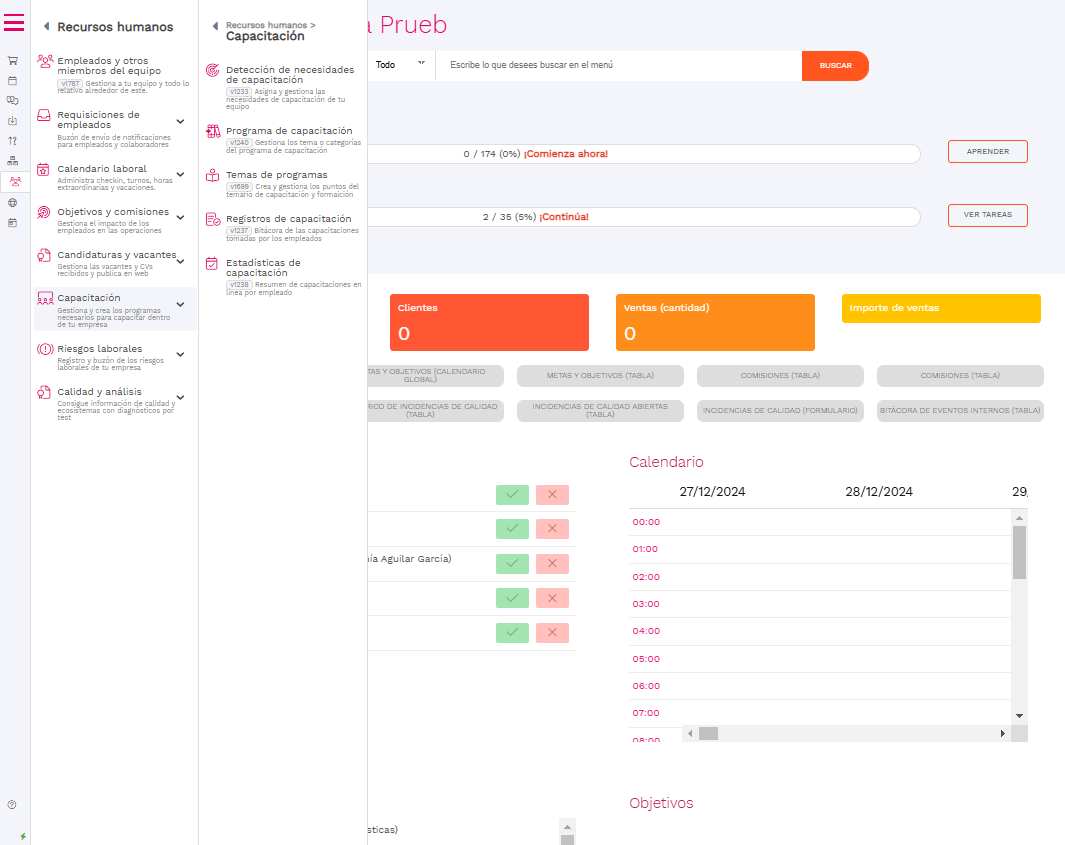
Task: Open the Todo search filter dropdown
Action: 399,65
